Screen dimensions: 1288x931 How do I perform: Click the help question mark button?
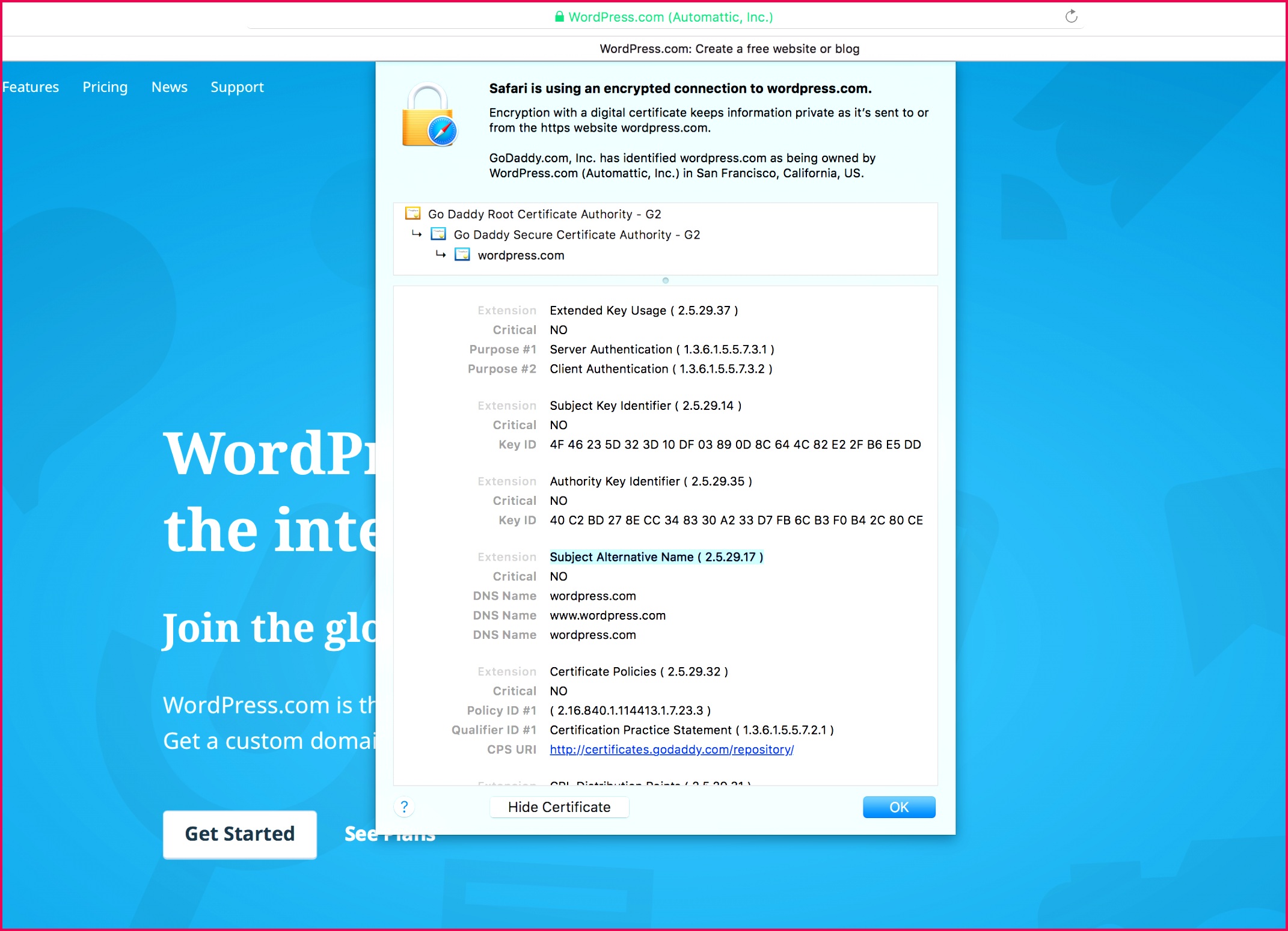tap(404, 807)
